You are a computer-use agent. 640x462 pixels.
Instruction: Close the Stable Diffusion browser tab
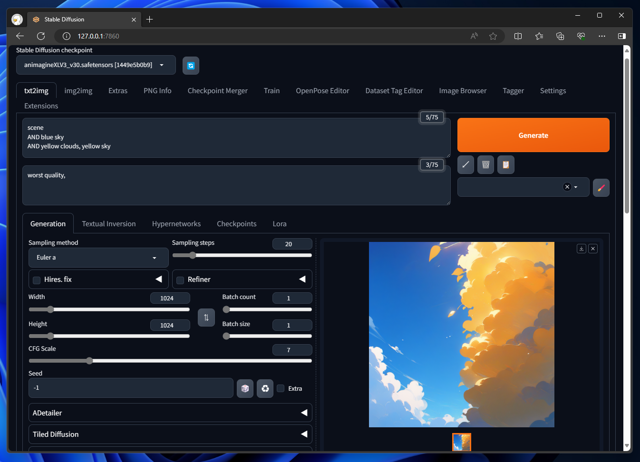point(133,20)
